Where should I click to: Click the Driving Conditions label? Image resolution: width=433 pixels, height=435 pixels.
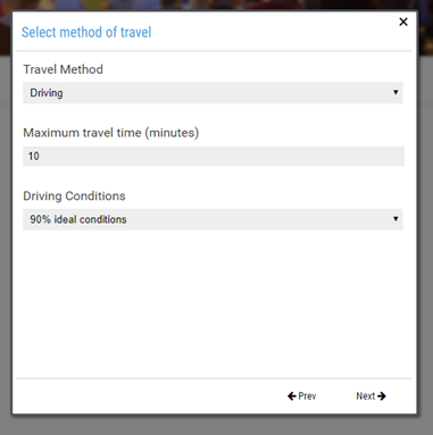click(x=74, y=196)
